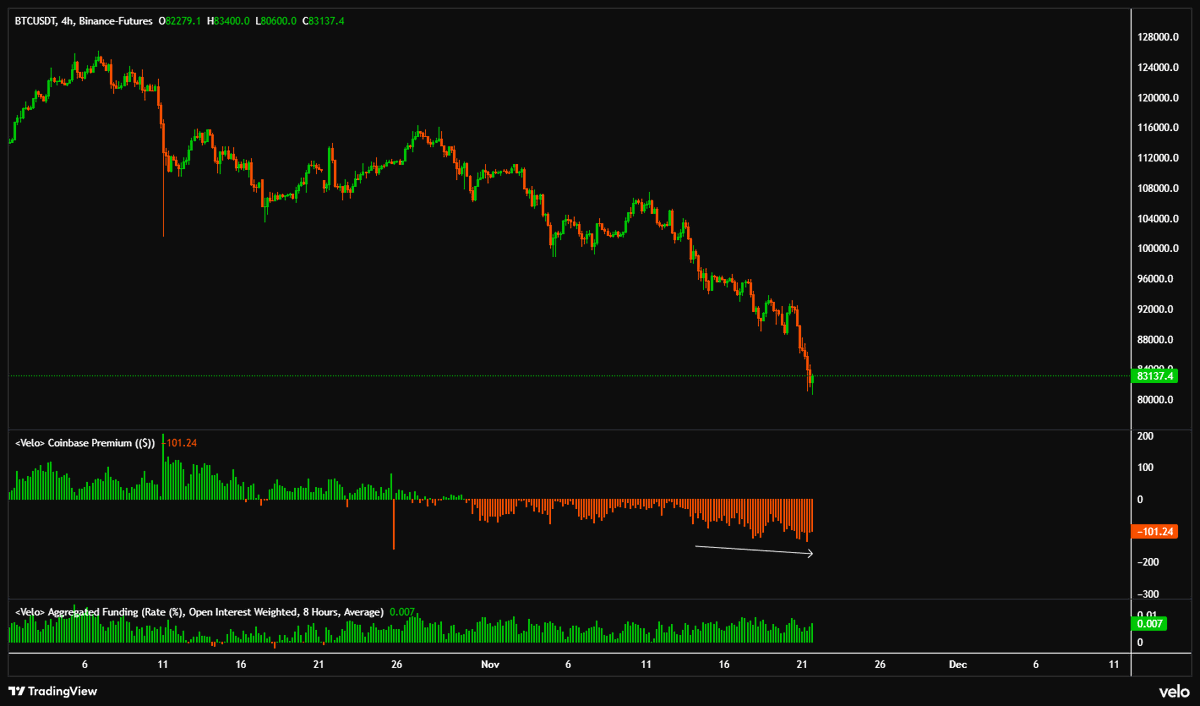Screen dimensions: 1200x706
Task: Click Nov label on the time axis
Action: [x=490, y=663]
